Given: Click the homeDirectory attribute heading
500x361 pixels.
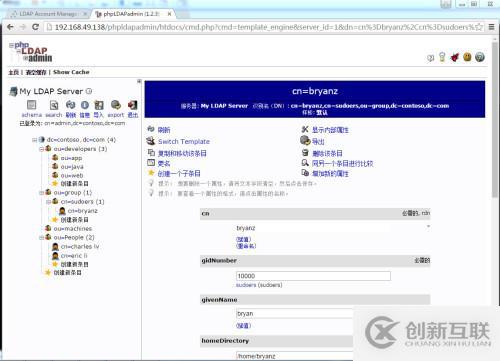Looking at the screenshot, I should (x=225, y=341).
